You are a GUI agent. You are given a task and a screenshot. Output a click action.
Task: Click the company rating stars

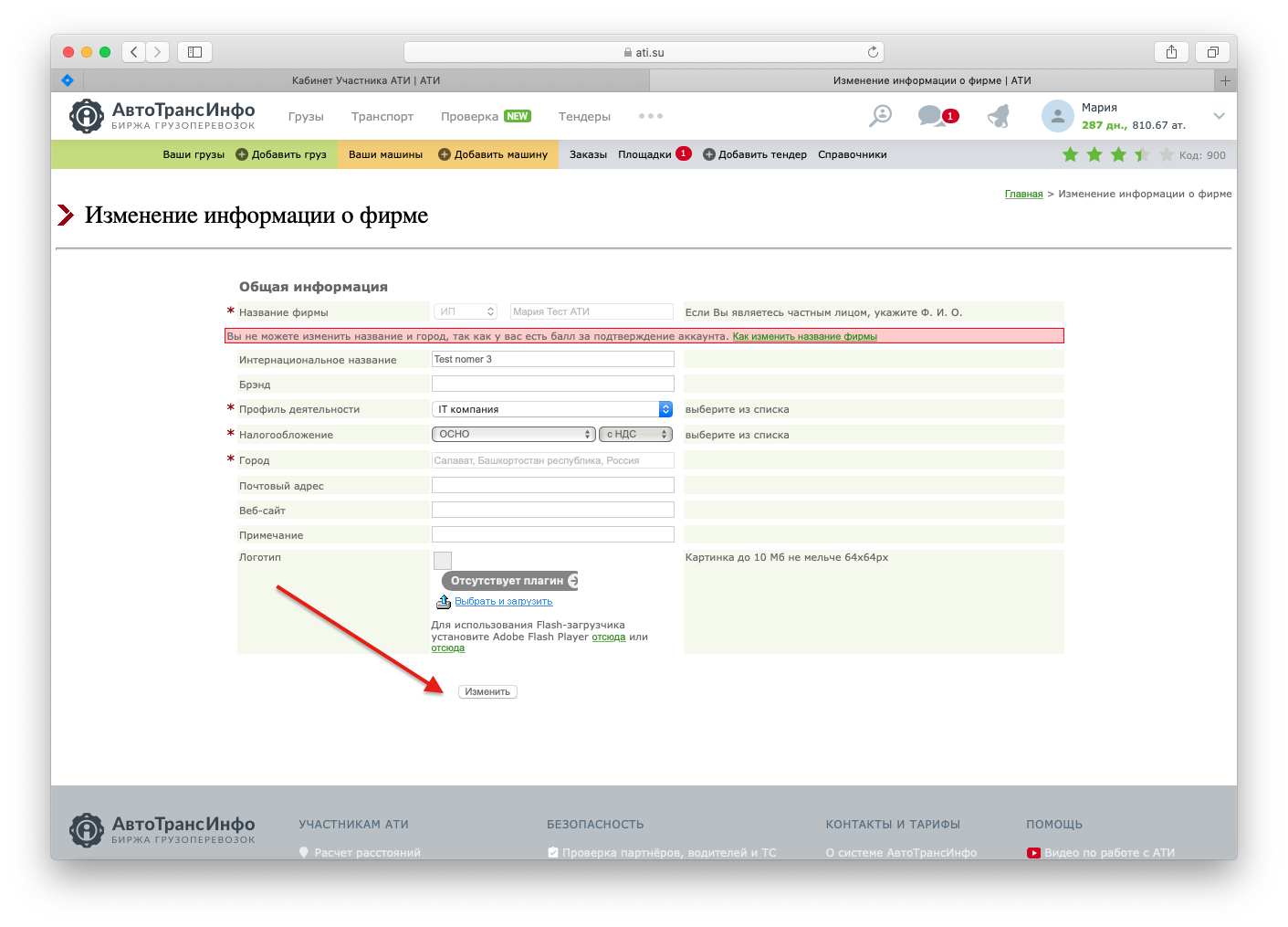pyautogui.click(x=1117, y=154)
